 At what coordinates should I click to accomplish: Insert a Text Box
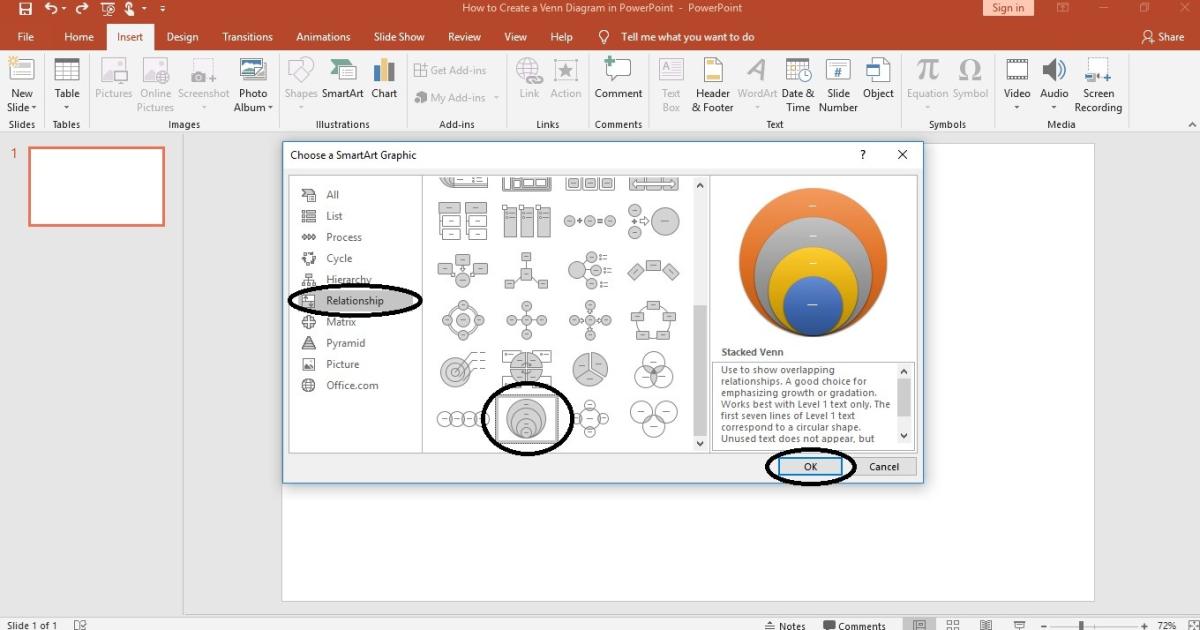(x=671, y=85)
